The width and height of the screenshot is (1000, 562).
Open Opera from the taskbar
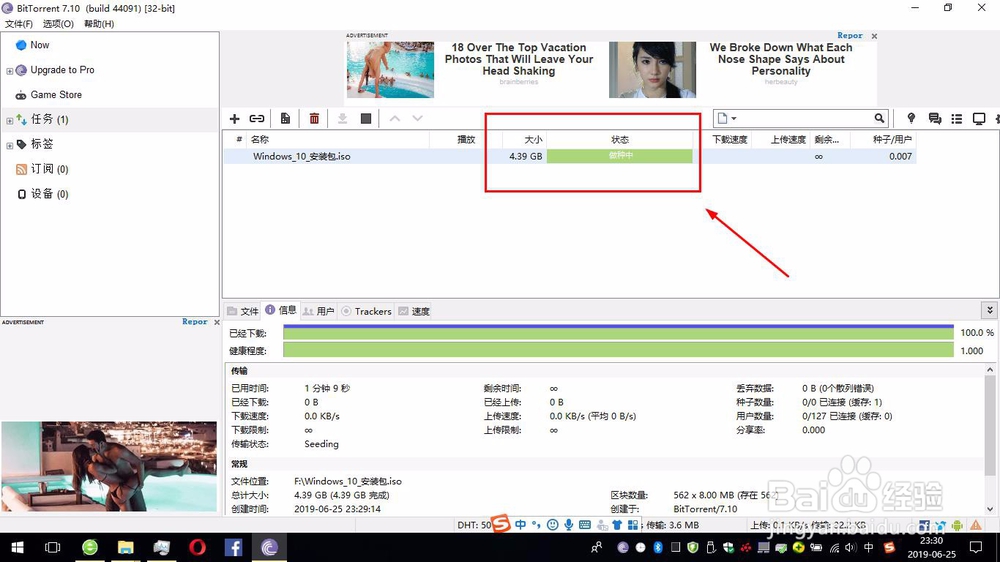coord(197,547)
